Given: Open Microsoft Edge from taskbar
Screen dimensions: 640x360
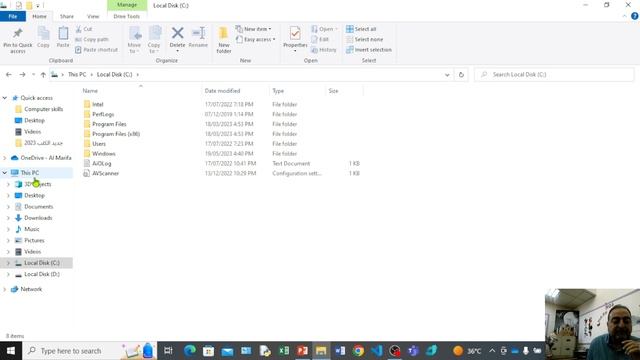Looking at the screenshot, I should point(190,351).
